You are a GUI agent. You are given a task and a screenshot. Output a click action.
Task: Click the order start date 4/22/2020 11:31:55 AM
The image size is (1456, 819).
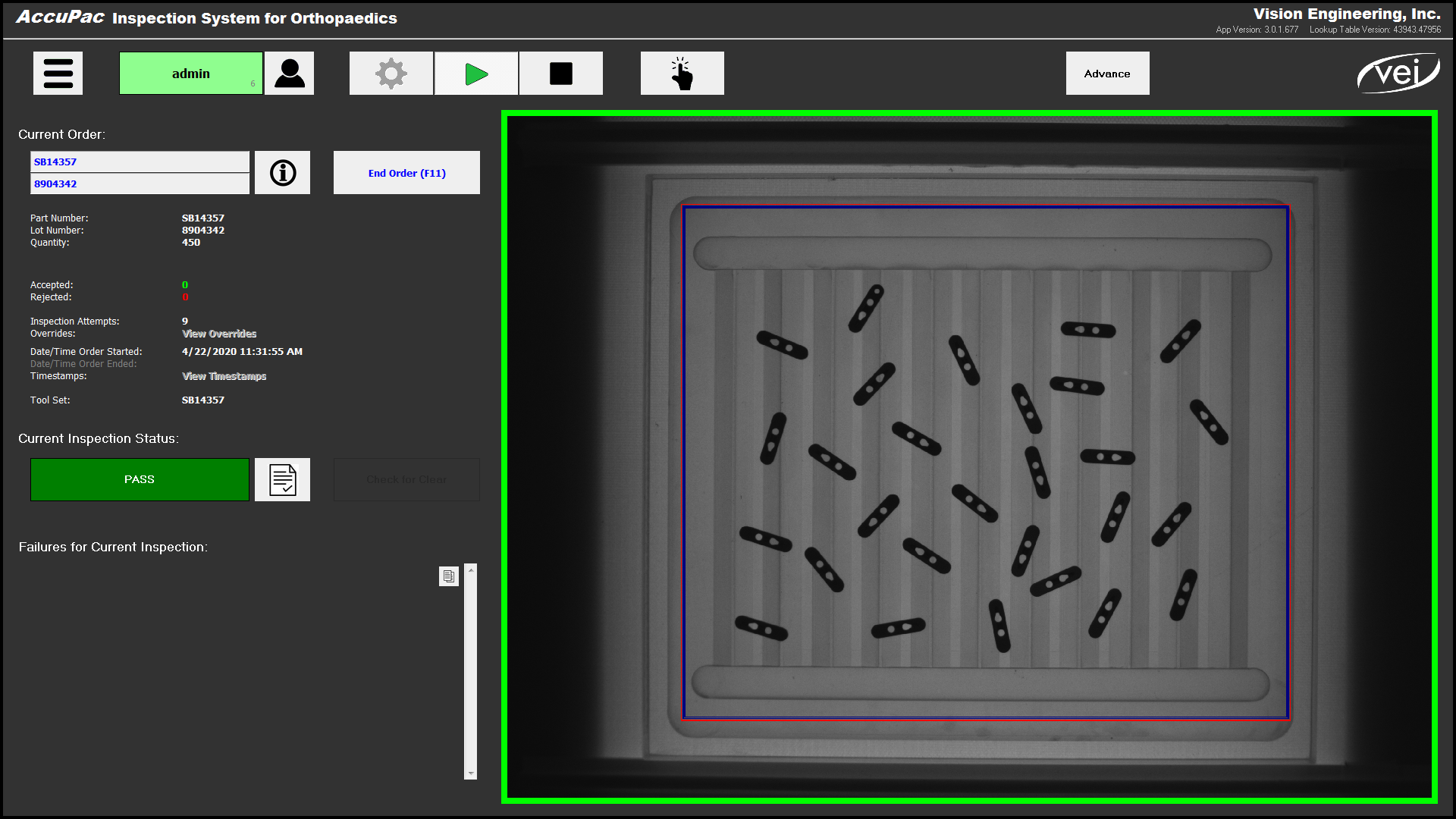[x=242, y=352]
